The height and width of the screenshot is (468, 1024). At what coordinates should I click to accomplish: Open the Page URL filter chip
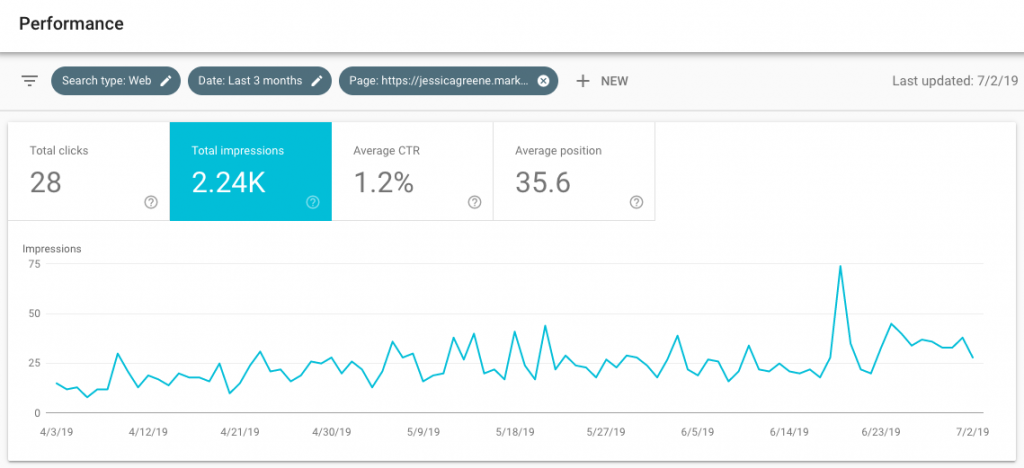pos(438,81)
